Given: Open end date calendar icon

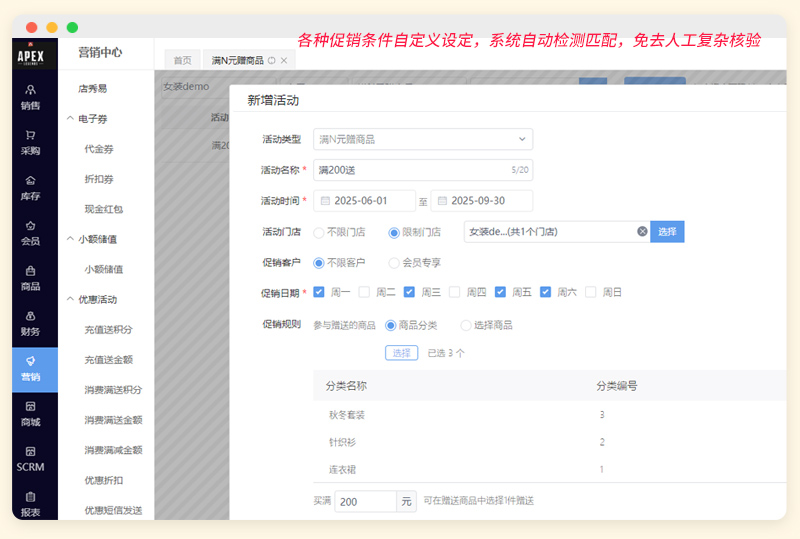Looking at the screenshot, I should pyautogui.click(x=442, y=201).
